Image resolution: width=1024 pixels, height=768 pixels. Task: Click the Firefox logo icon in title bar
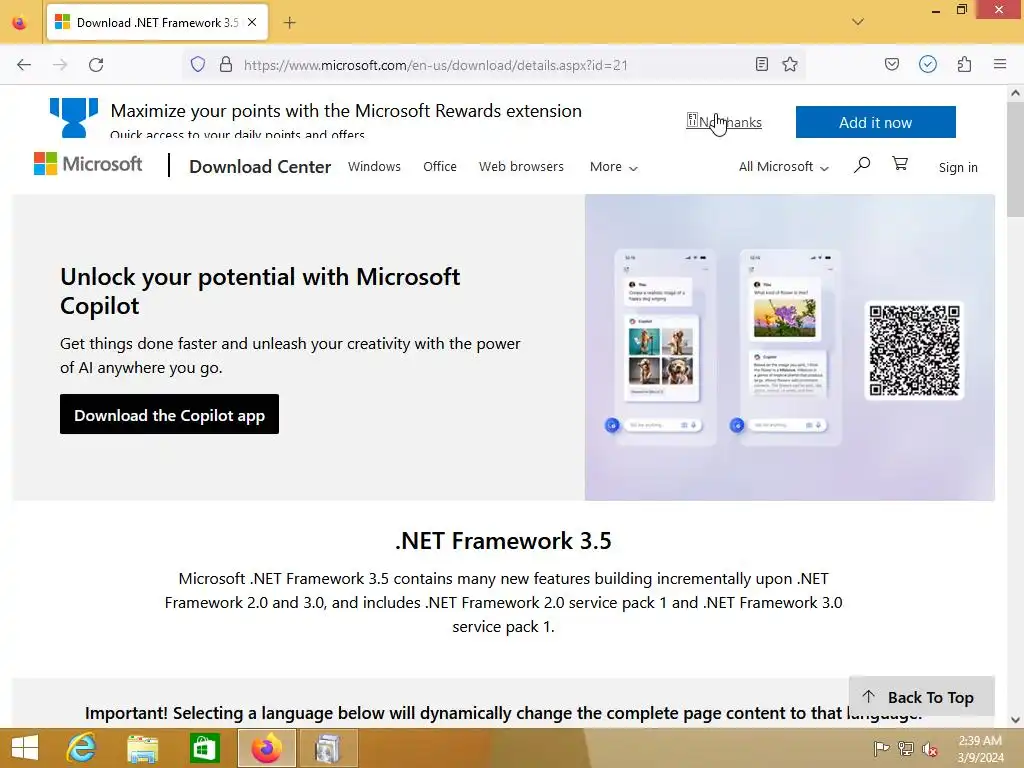tap(20, 23)
